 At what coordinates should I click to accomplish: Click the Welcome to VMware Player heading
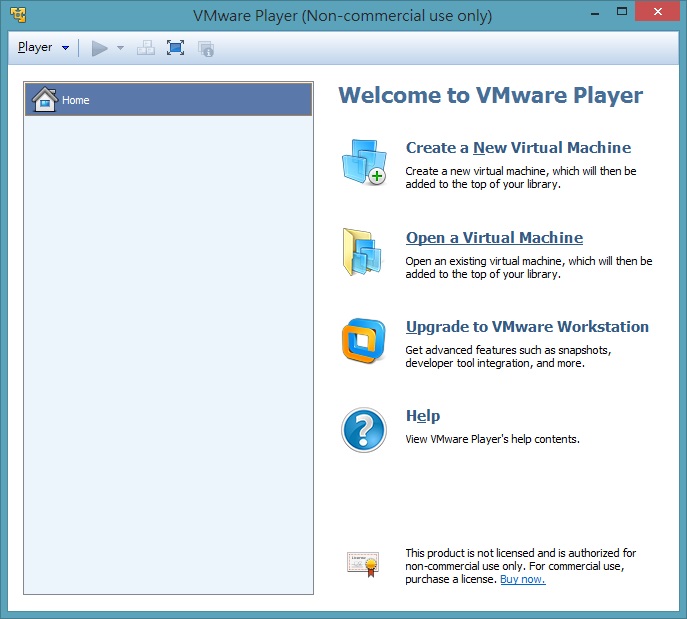coord(491,95)
